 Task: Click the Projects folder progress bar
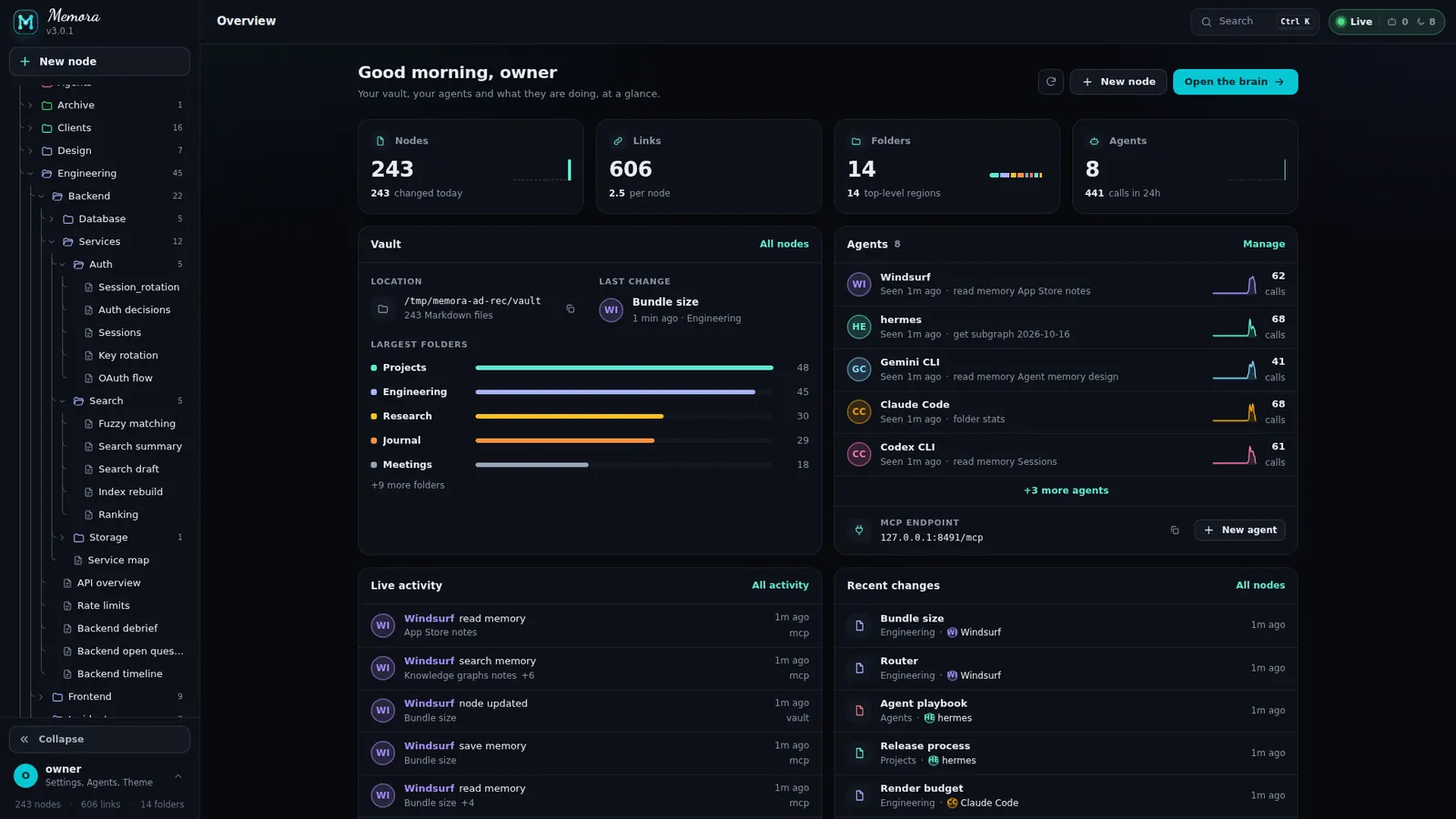pos(624,368)
